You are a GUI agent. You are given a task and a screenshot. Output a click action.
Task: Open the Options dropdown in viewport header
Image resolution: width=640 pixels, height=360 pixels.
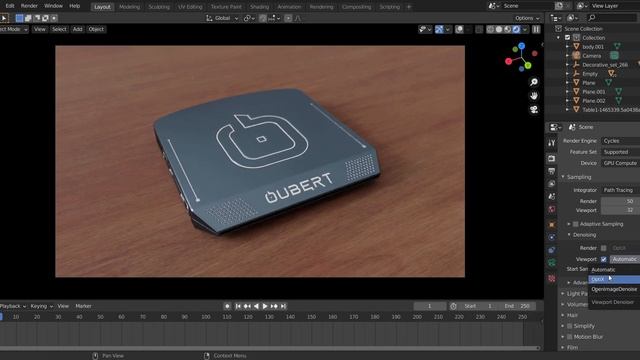pyautogui.click(x=527, y=18)
